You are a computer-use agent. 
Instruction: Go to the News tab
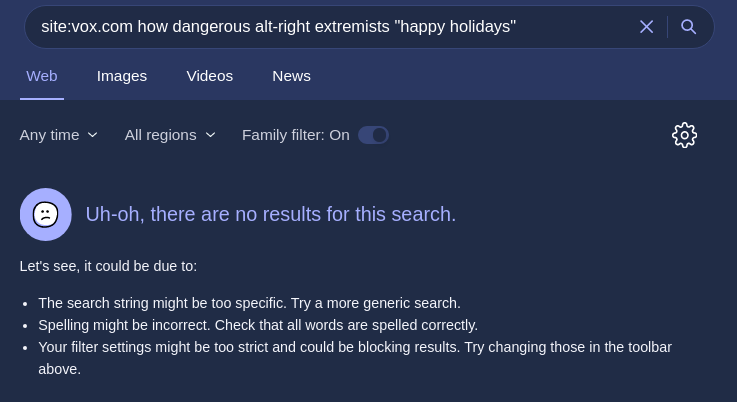tap(291, 76)
